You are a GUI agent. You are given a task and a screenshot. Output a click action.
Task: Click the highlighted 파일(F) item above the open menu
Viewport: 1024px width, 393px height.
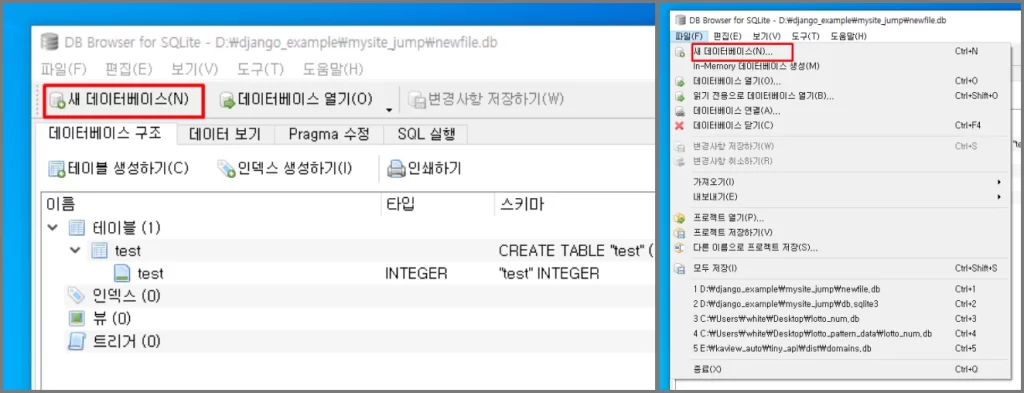[x=690, y=37]
